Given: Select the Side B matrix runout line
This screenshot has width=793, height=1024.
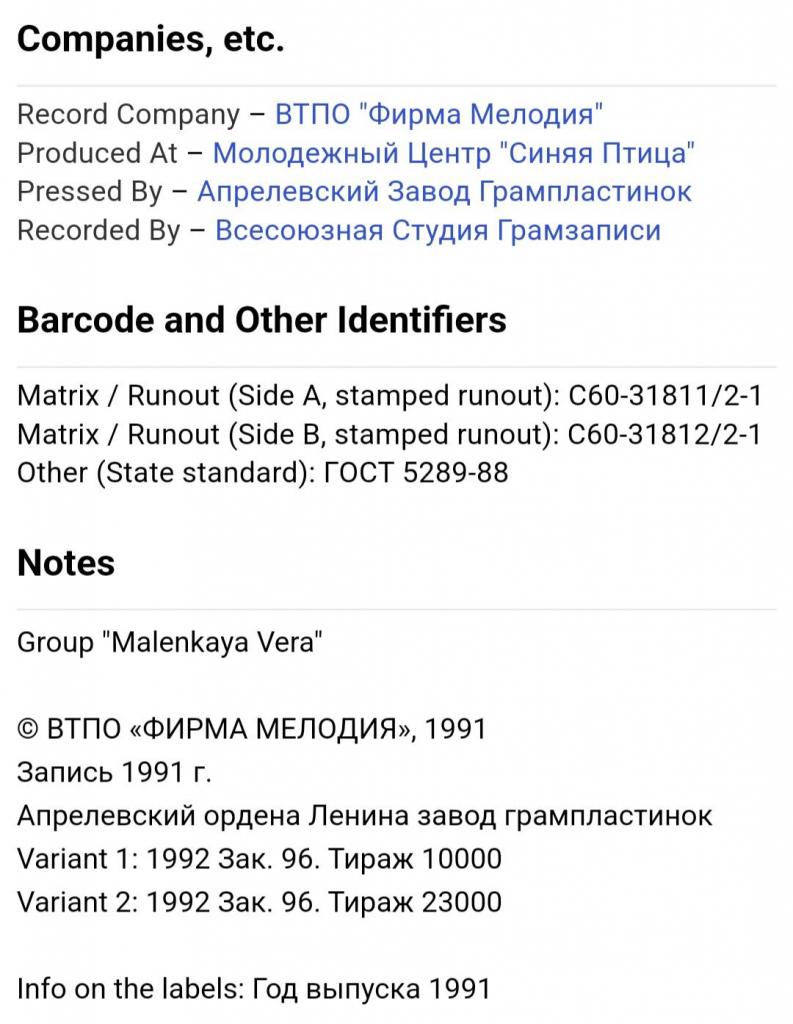Looking at the screenshot, I should (x=389, y=434).
